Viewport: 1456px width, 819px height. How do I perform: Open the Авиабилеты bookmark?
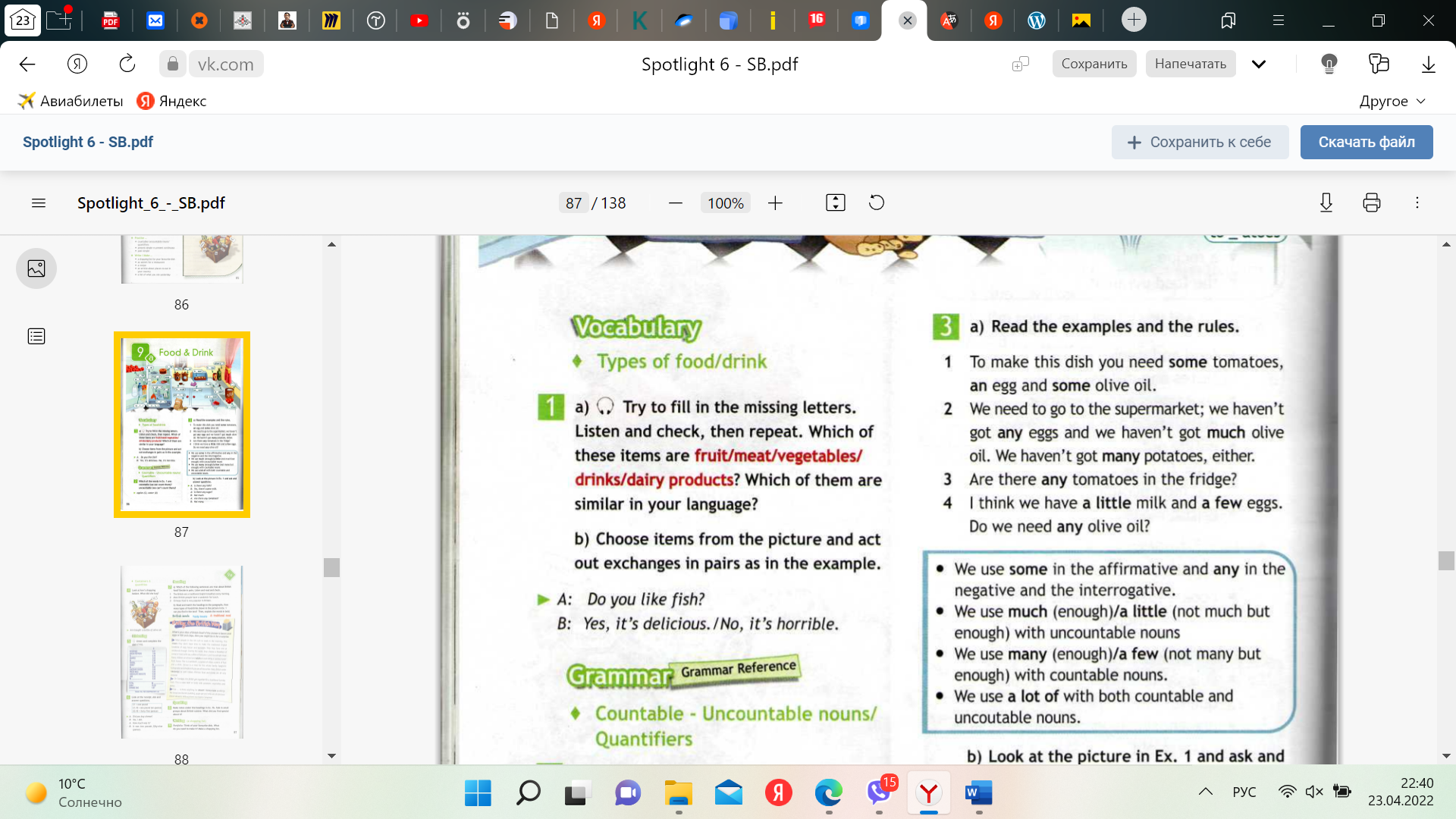coord(70,101)
